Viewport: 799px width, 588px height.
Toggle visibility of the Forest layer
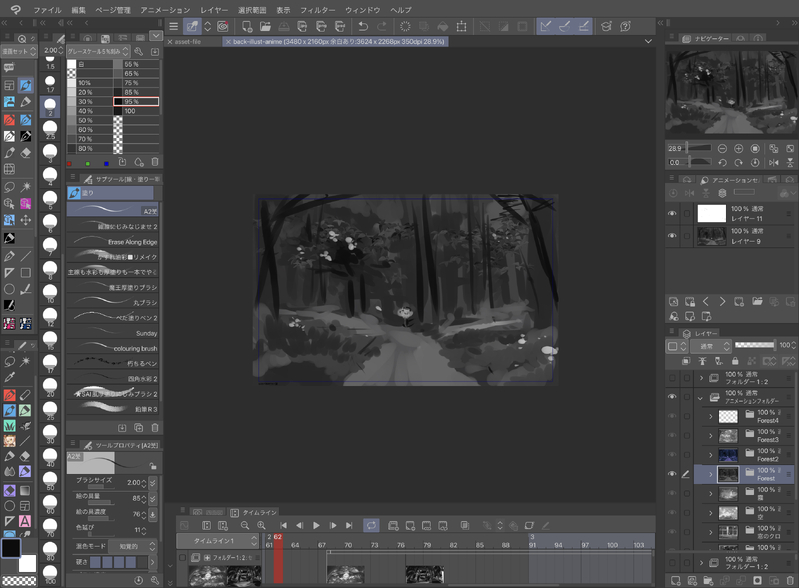coord(672,474)
